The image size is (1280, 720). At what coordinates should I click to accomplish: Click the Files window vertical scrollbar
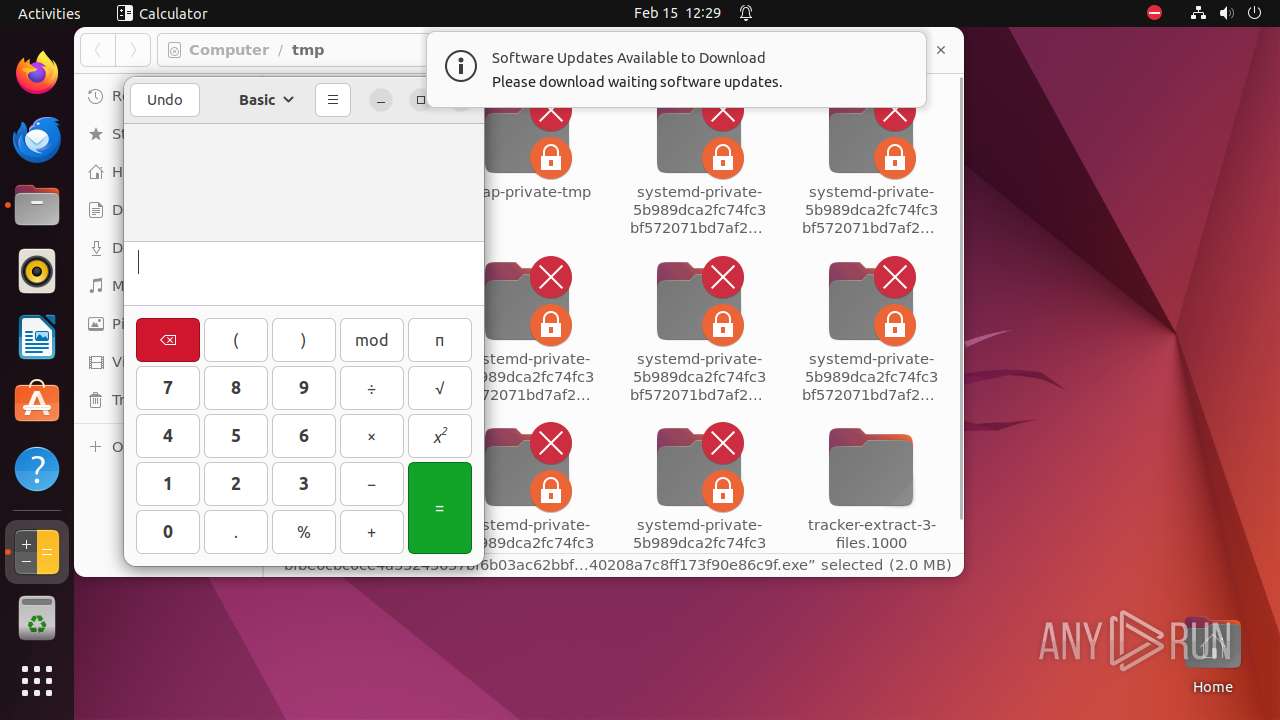[961, 300]
